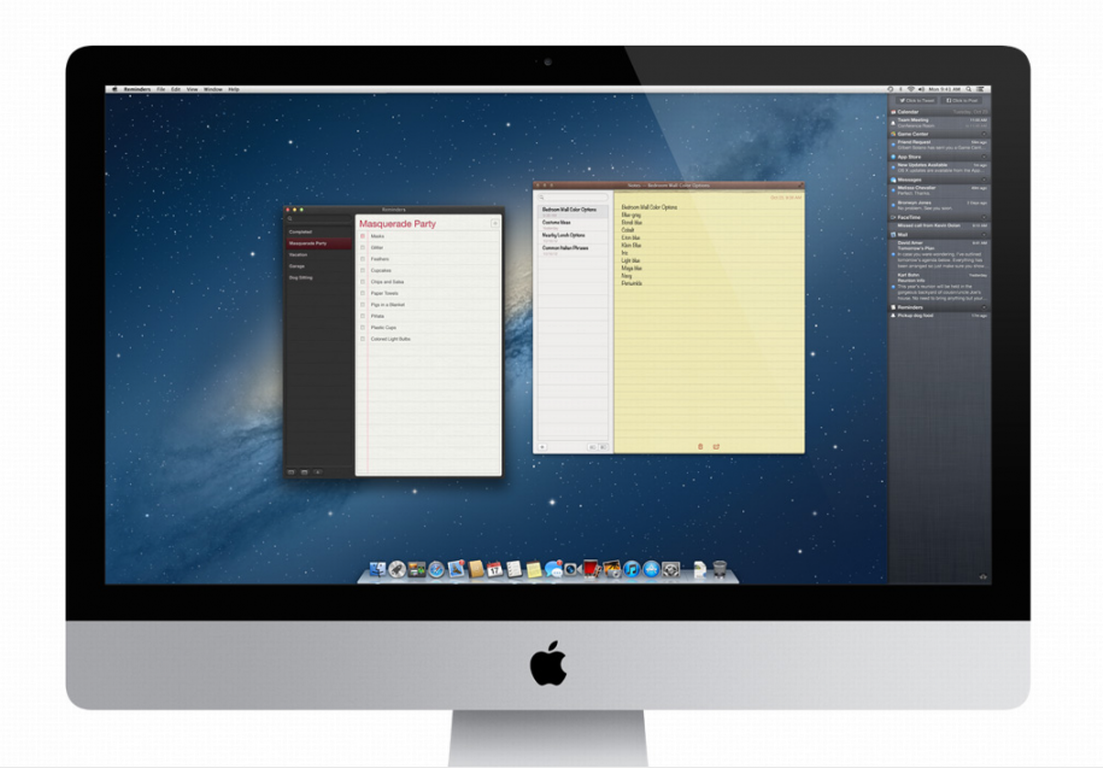1103x768 pixels.
Task: Open Finder from the dock
Action: click(378, 569)
